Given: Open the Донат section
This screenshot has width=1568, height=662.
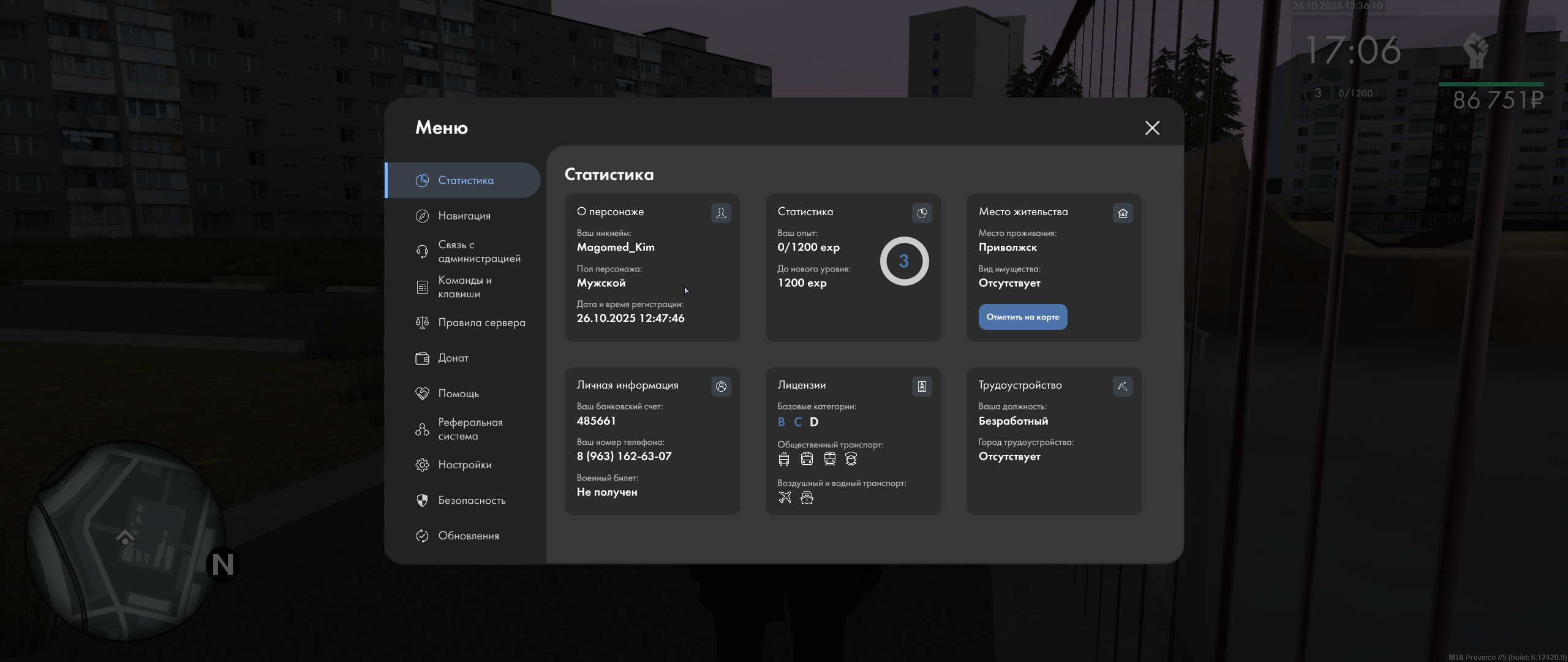Looking at the screenshot, I should coord(453,358).
